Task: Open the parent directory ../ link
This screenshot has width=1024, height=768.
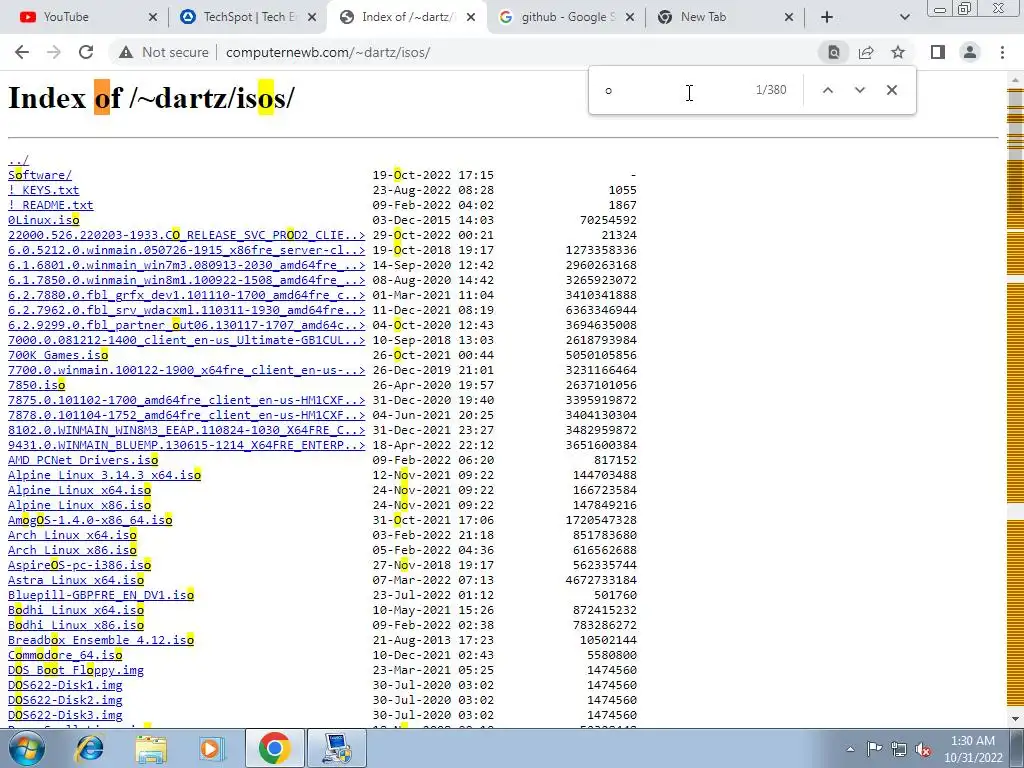Action: tap(18, 160)
